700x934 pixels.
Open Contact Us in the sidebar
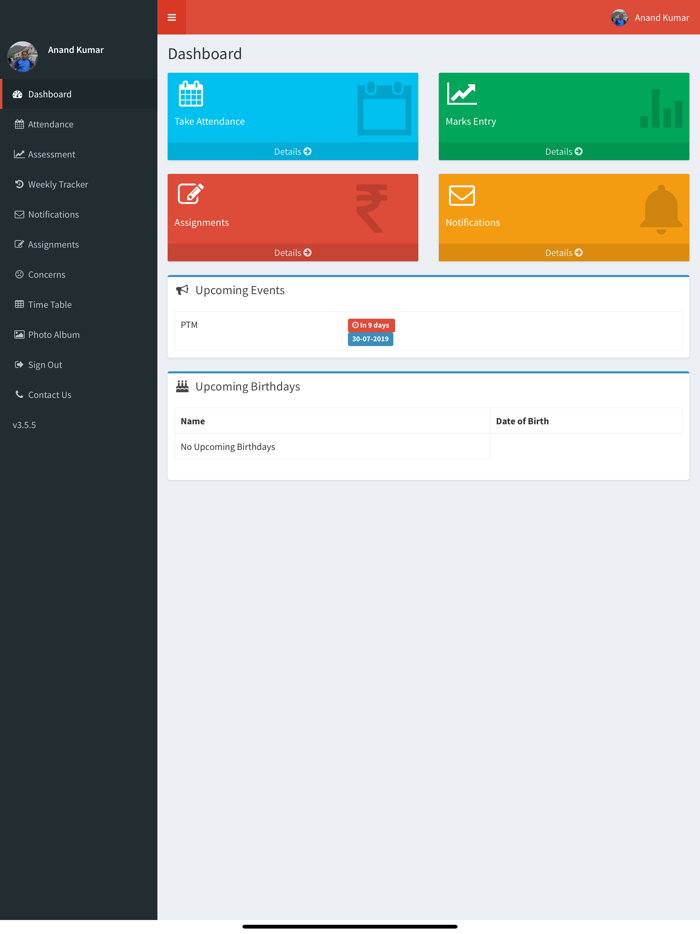click(x=79, y=395)
